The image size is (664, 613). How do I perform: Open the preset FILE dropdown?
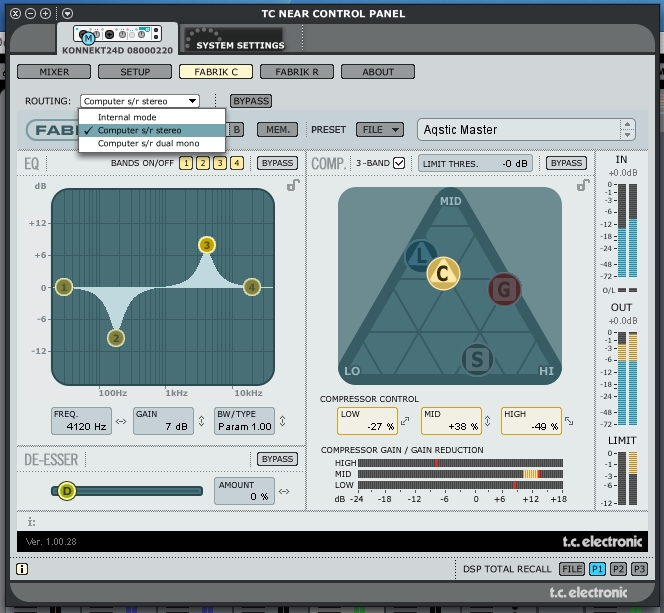[380, 130]
